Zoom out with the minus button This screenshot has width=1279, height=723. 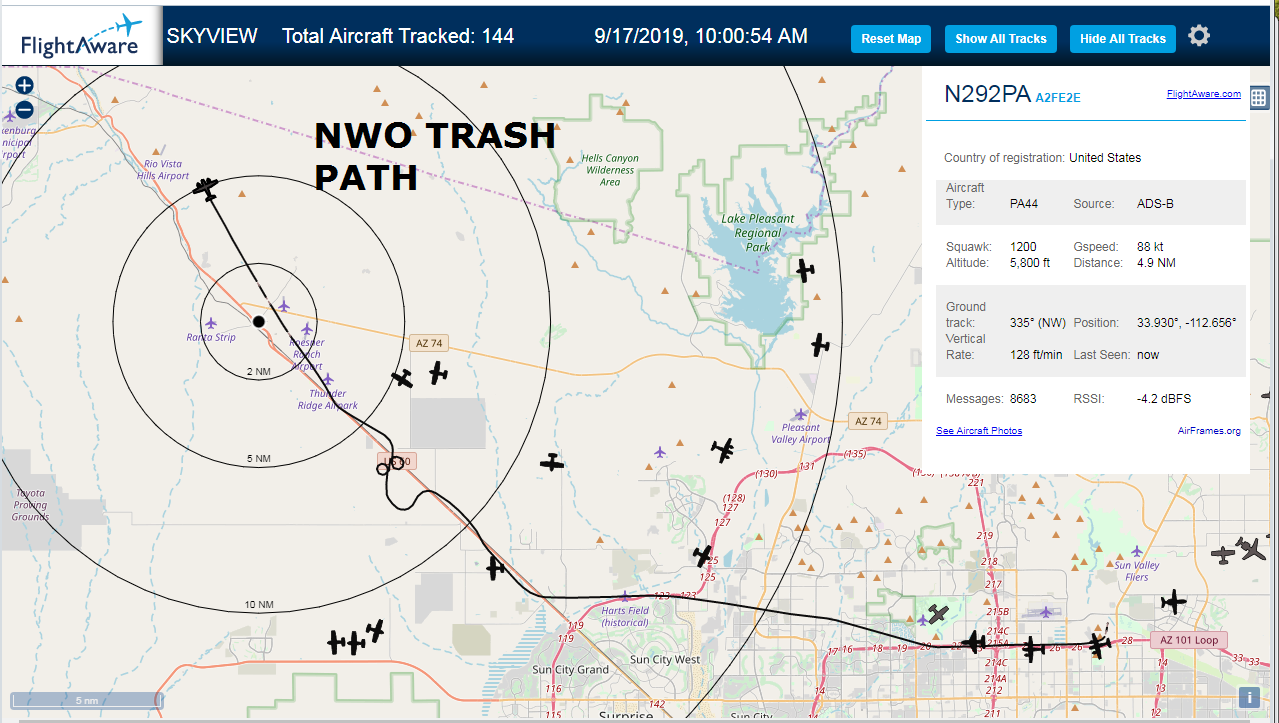pos(25,109)
